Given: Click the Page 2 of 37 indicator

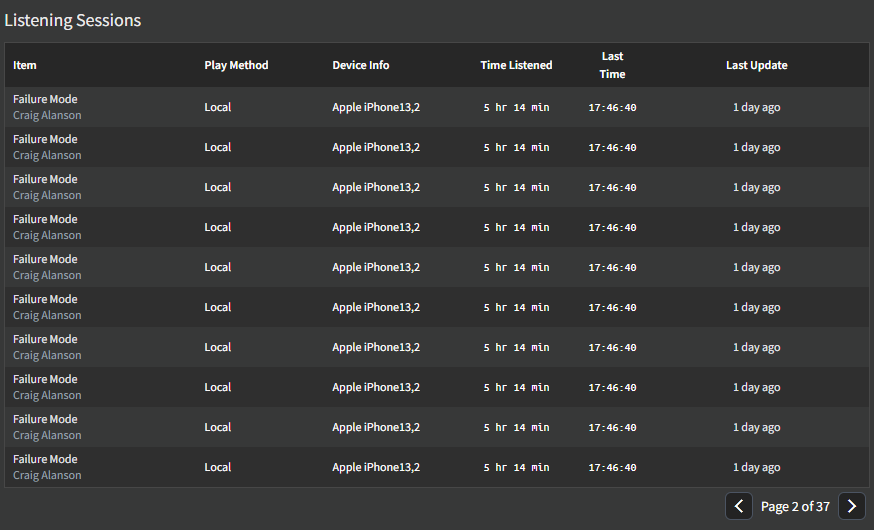Looking at the screenshot, I should pos(795,507).
